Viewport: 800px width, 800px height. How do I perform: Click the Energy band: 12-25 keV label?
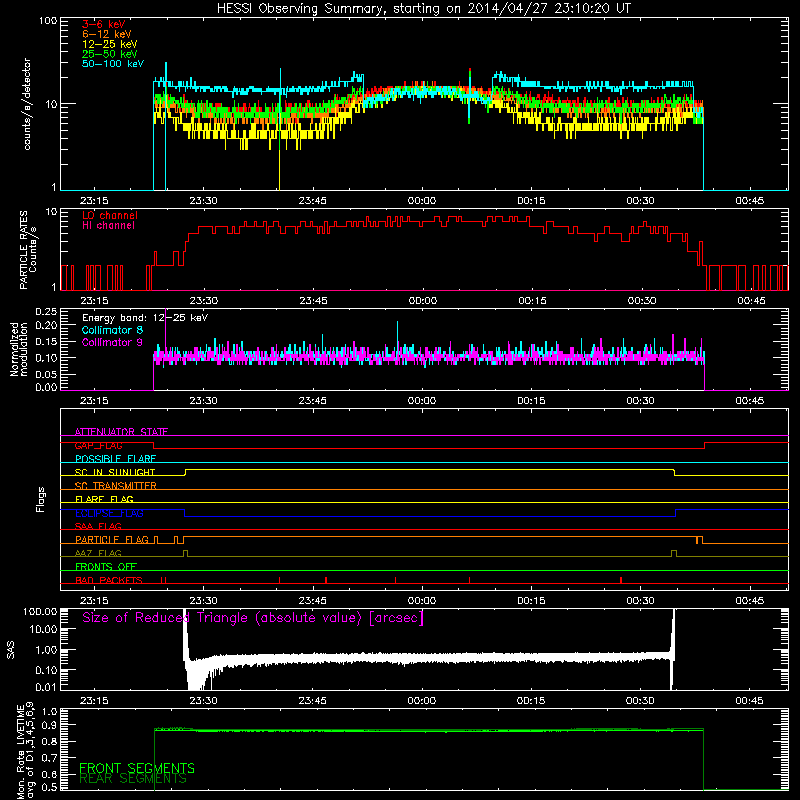click(x=145, y=318)
